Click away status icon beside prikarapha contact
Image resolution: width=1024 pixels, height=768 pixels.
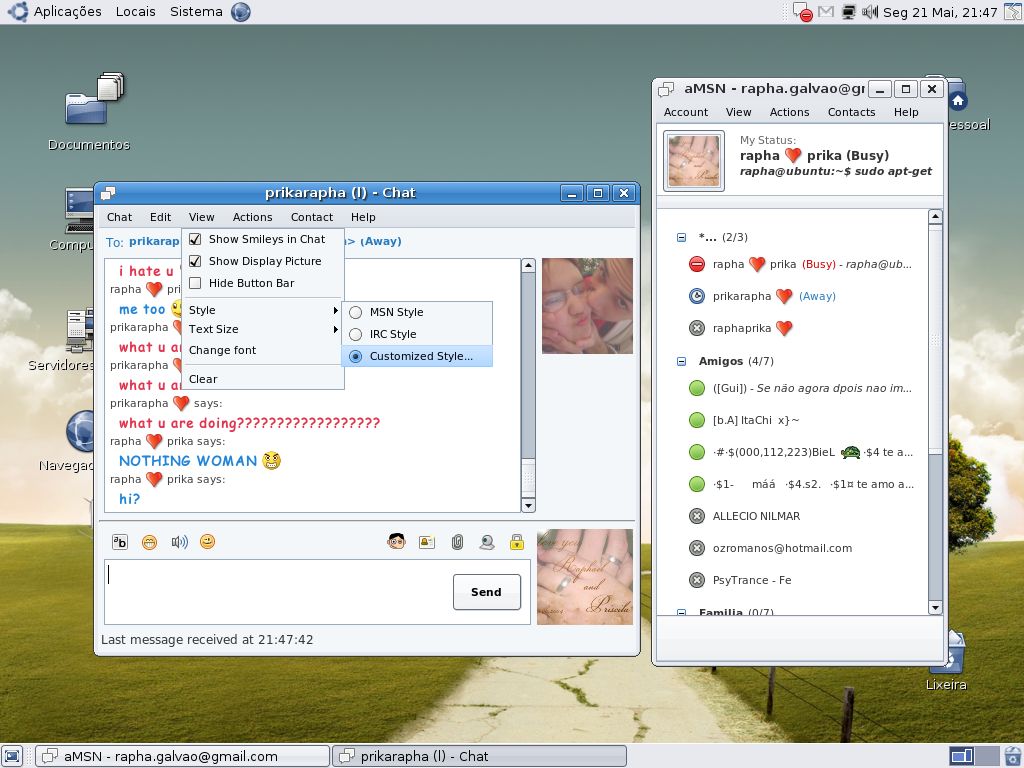(697, 296)
